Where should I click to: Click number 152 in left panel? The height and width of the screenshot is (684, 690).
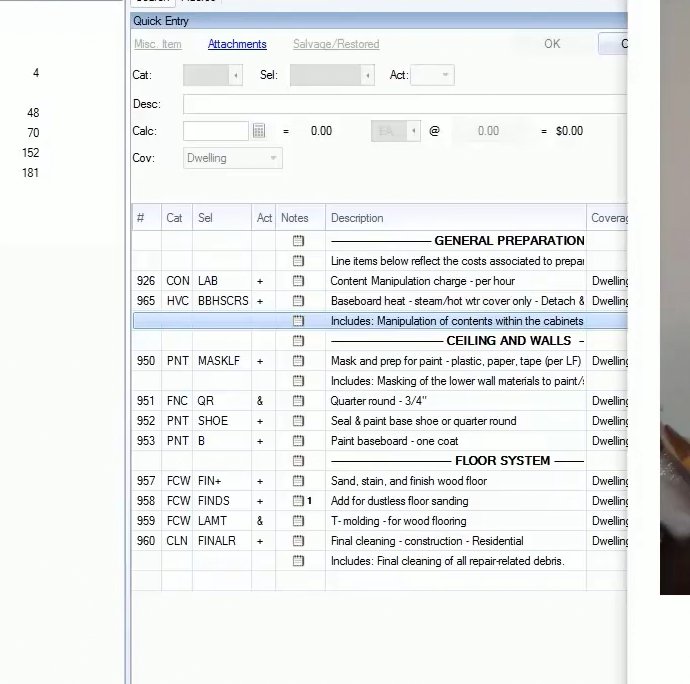coord(30,153)
